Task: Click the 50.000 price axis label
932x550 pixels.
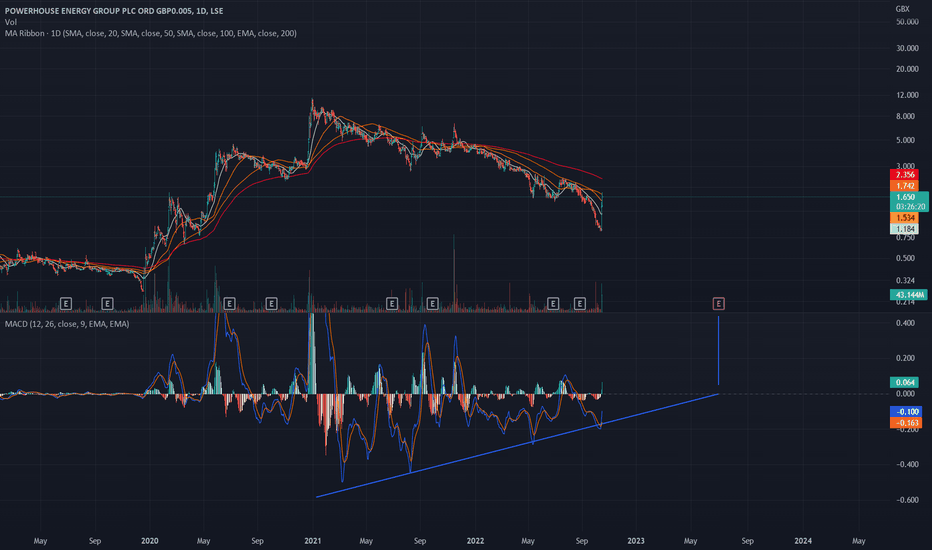Action: tap(907, 22)
